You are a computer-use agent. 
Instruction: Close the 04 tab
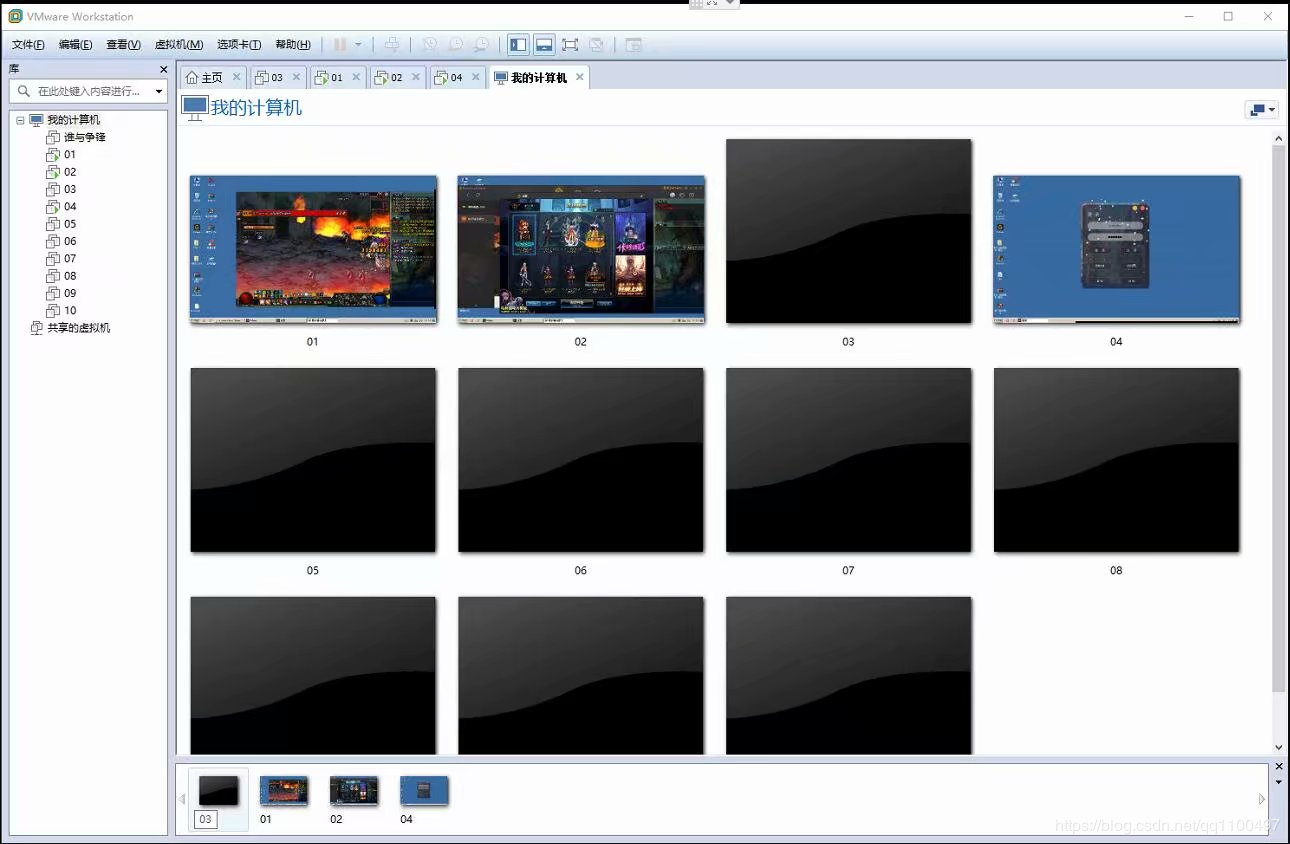coord(476,77)
